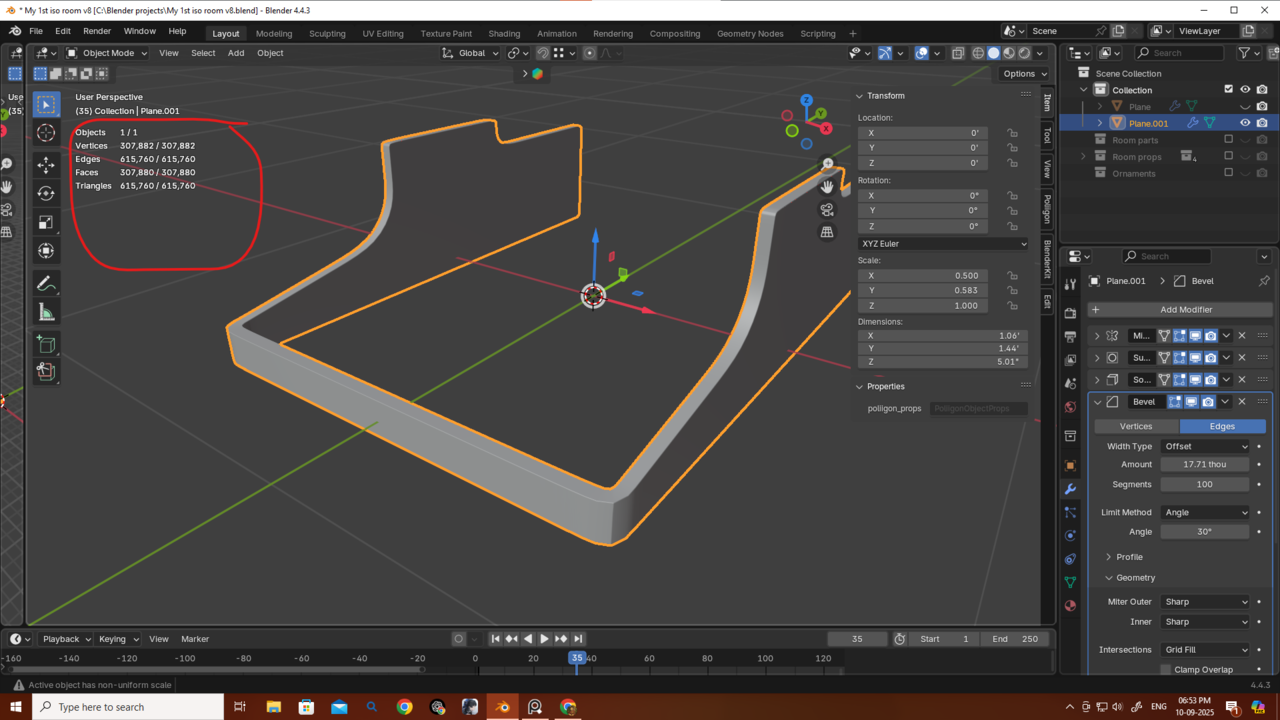
Task: Pick the Add Cube tool
Action: [46, 344]
